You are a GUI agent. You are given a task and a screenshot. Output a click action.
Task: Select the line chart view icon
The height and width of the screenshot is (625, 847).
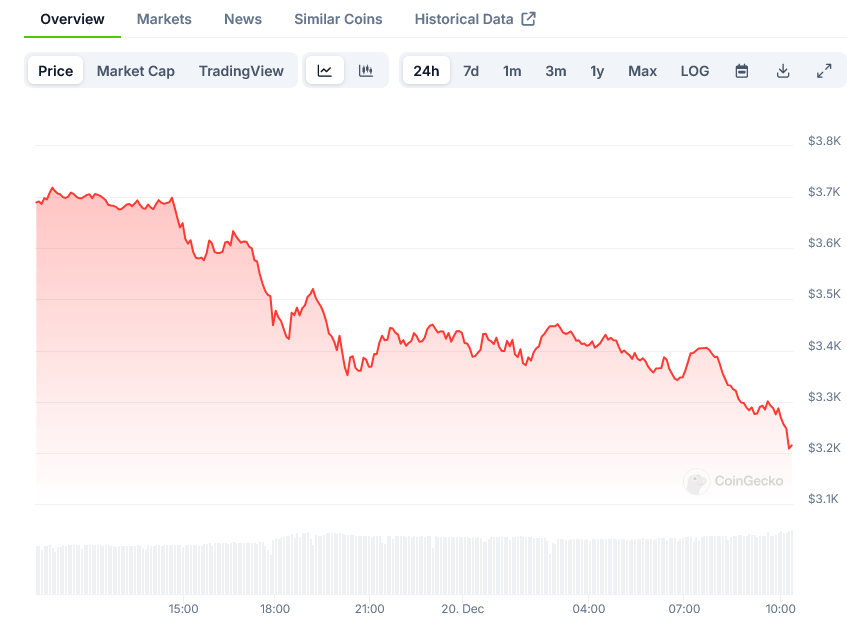[325, 70]
